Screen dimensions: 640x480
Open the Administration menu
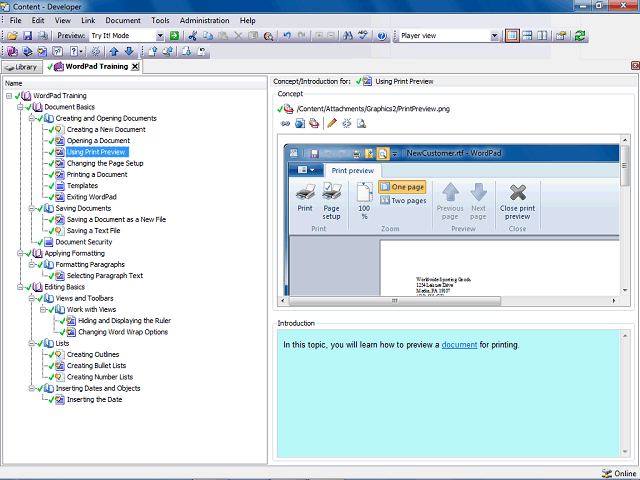click(204, 20)
